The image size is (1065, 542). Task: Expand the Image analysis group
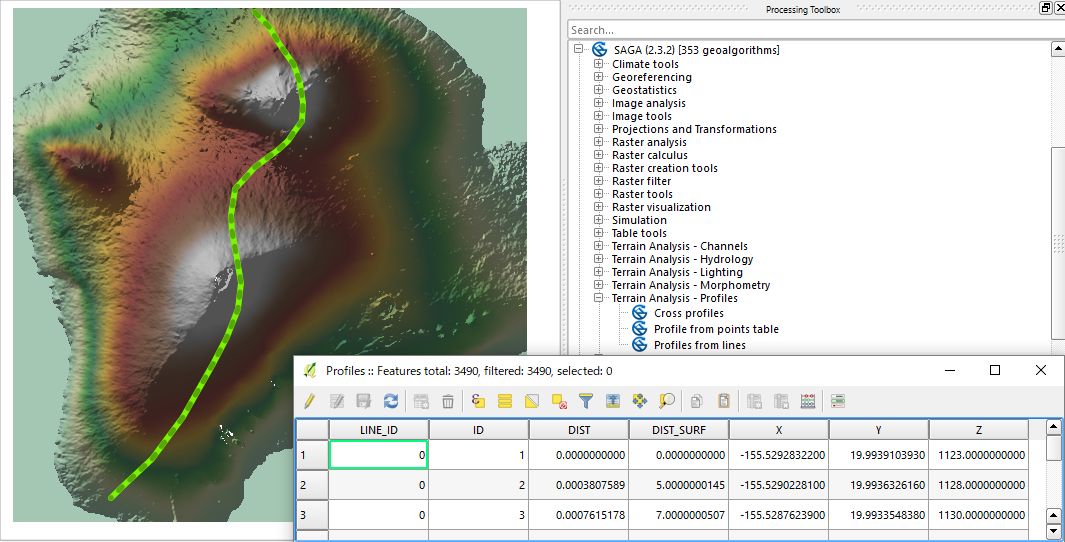point(598,103)
